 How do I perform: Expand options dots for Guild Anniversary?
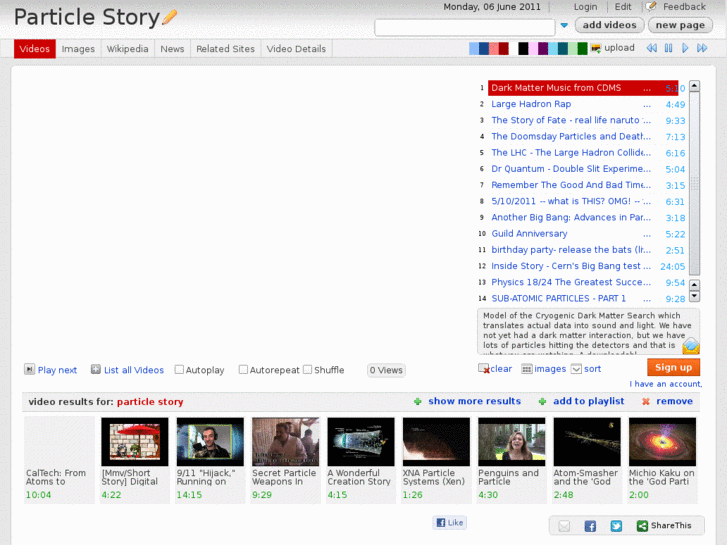(647, 236)
